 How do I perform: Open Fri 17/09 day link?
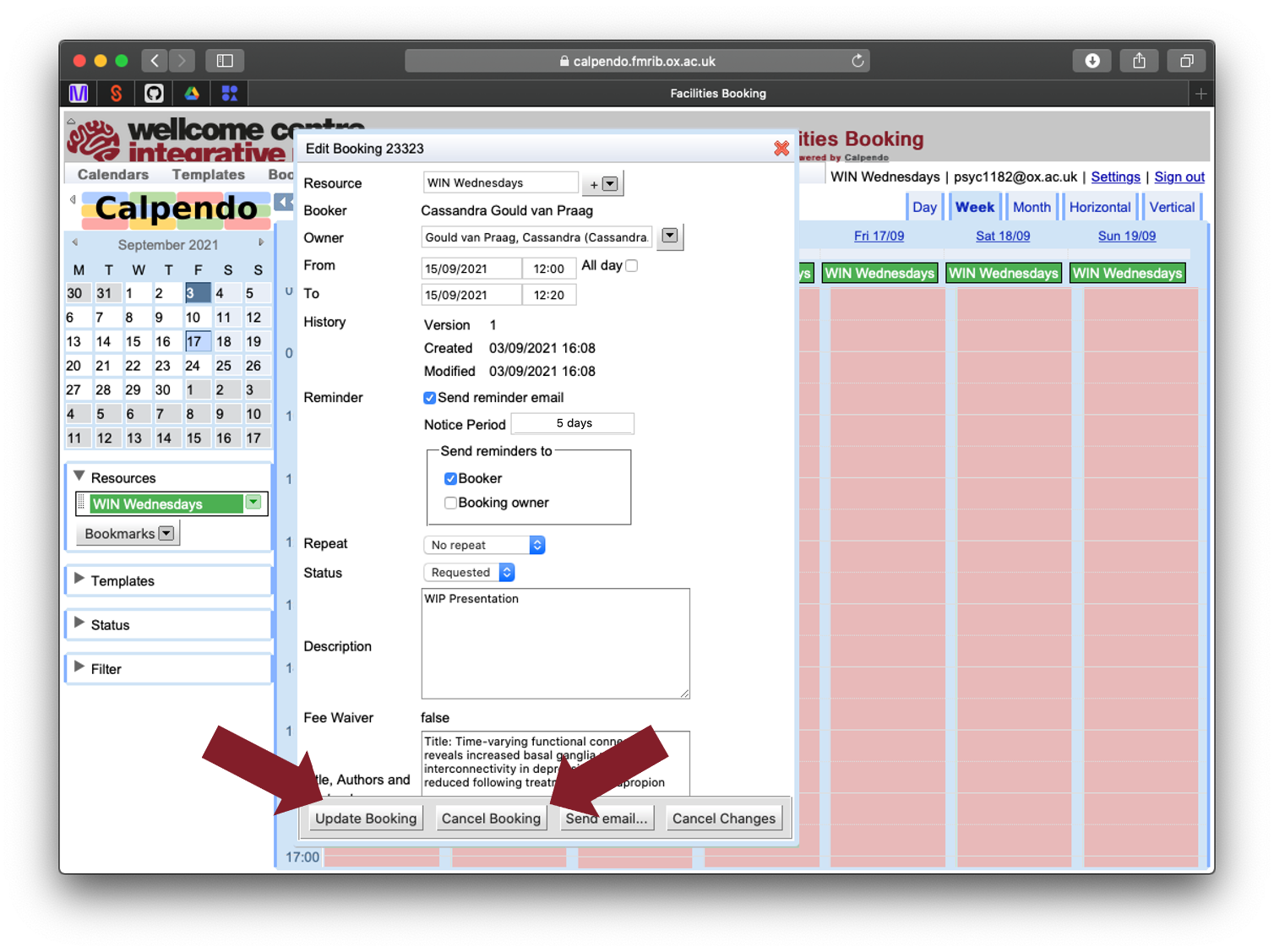[879, 237]
